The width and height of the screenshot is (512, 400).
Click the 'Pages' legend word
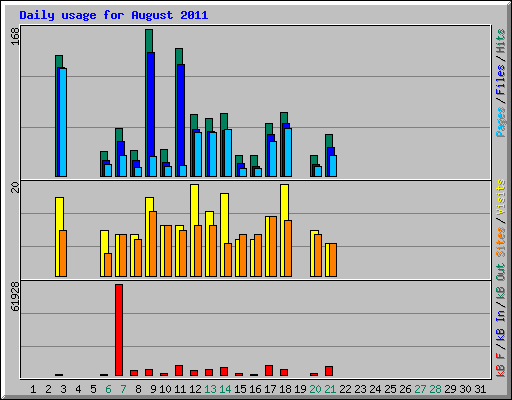tap(501, 122)
